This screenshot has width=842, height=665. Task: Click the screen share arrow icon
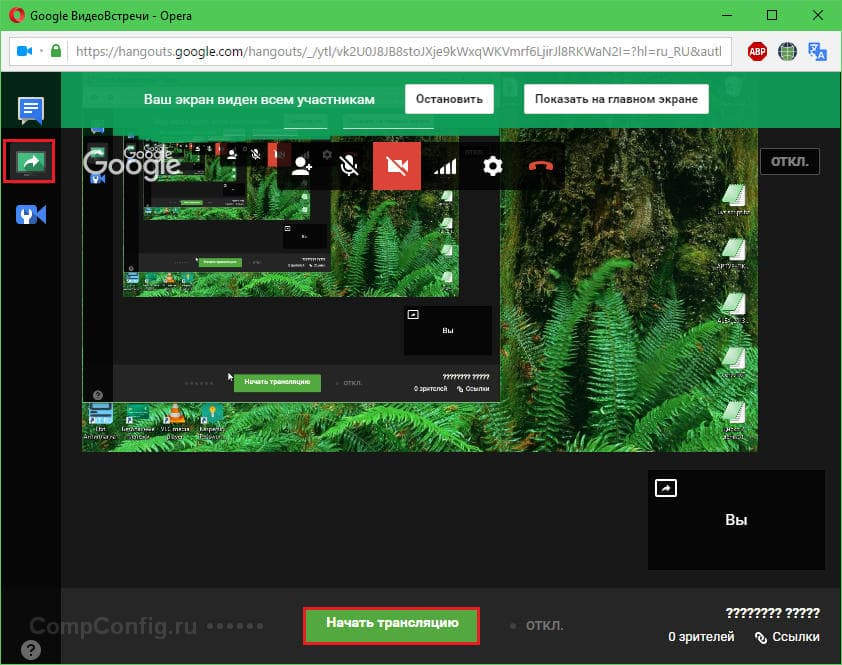coord(30,161)
